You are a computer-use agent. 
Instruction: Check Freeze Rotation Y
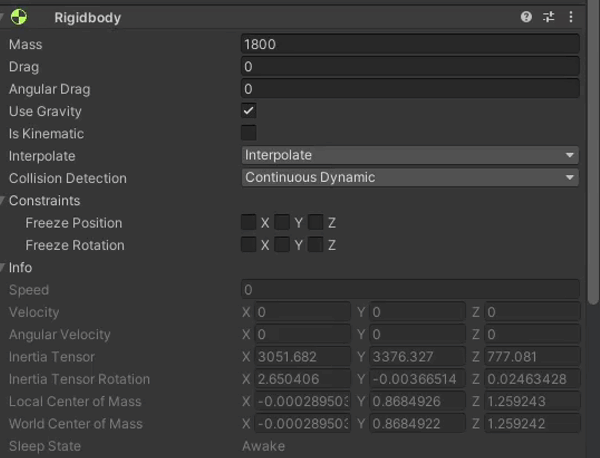click(x=282, y=244)
